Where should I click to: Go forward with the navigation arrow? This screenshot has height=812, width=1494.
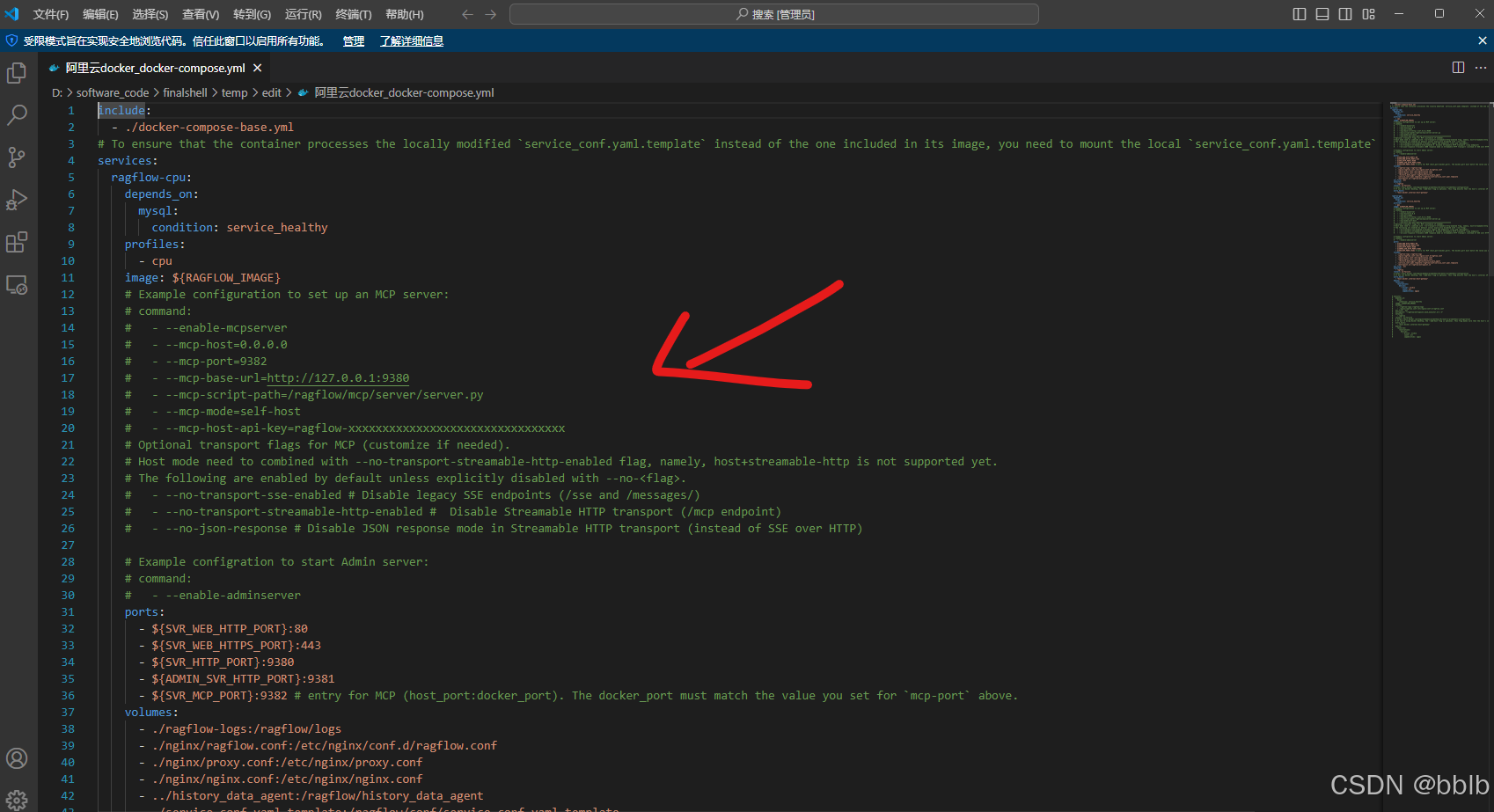pos(491,14)
